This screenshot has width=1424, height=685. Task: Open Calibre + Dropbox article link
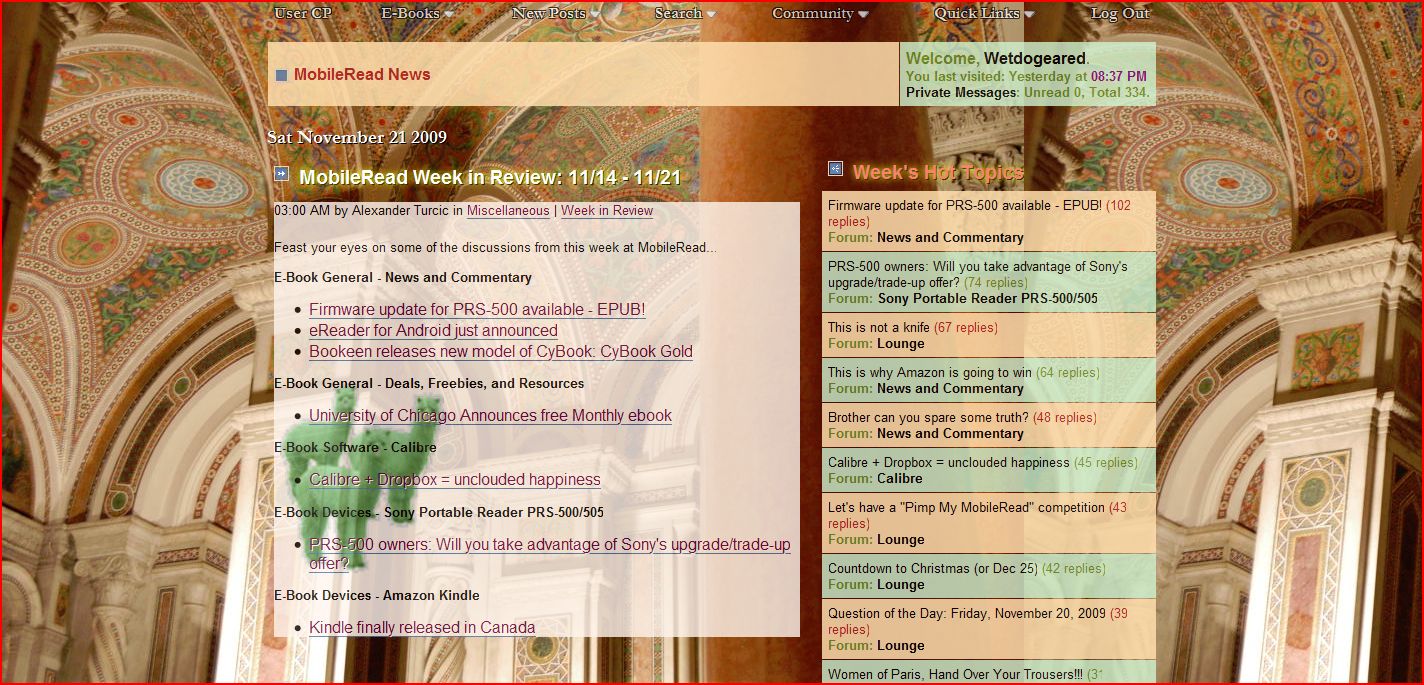[455, 480]
